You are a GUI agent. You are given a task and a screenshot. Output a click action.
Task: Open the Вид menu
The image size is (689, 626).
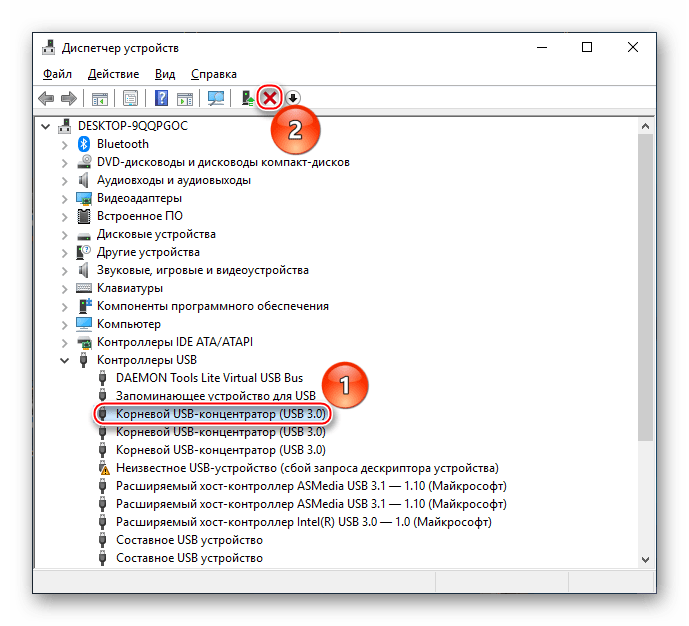(165, 74)
